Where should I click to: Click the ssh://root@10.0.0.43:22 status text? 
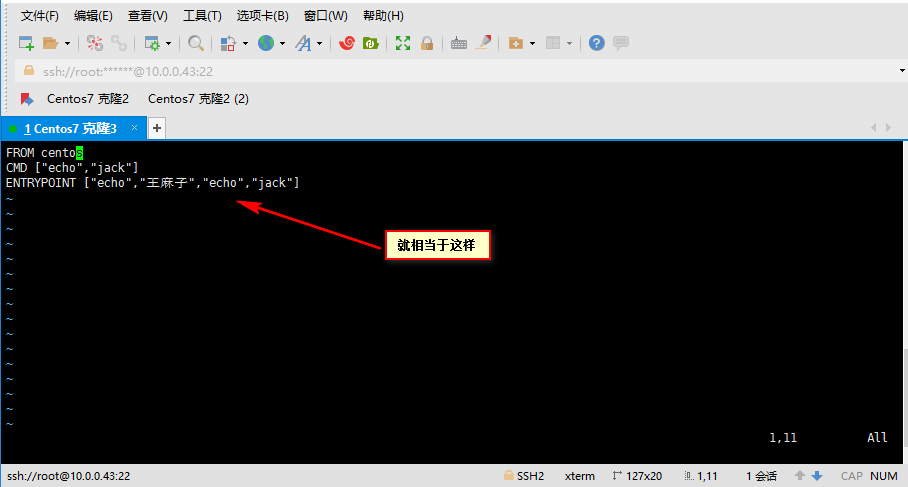coord(68,476)
